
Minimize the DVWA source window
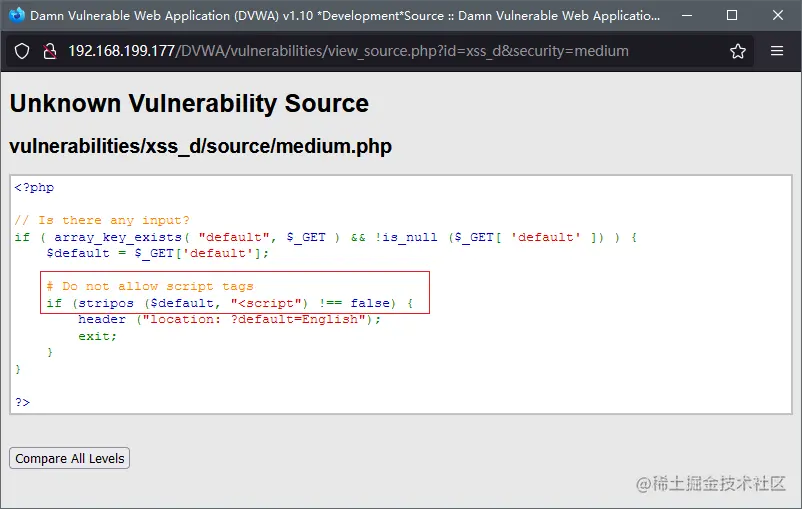[687, 16]
